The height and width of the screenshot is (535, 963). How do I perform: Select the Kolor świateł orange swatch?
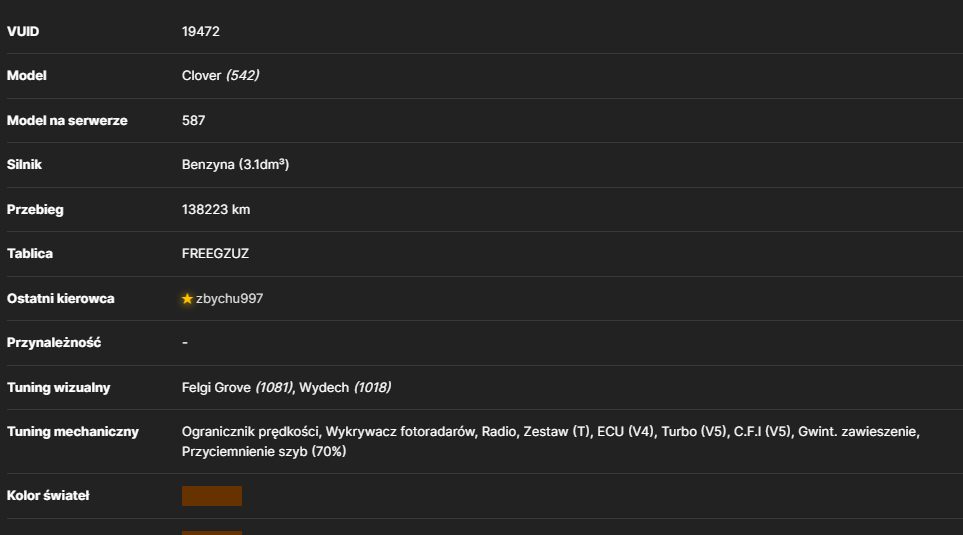click(212, 496)
